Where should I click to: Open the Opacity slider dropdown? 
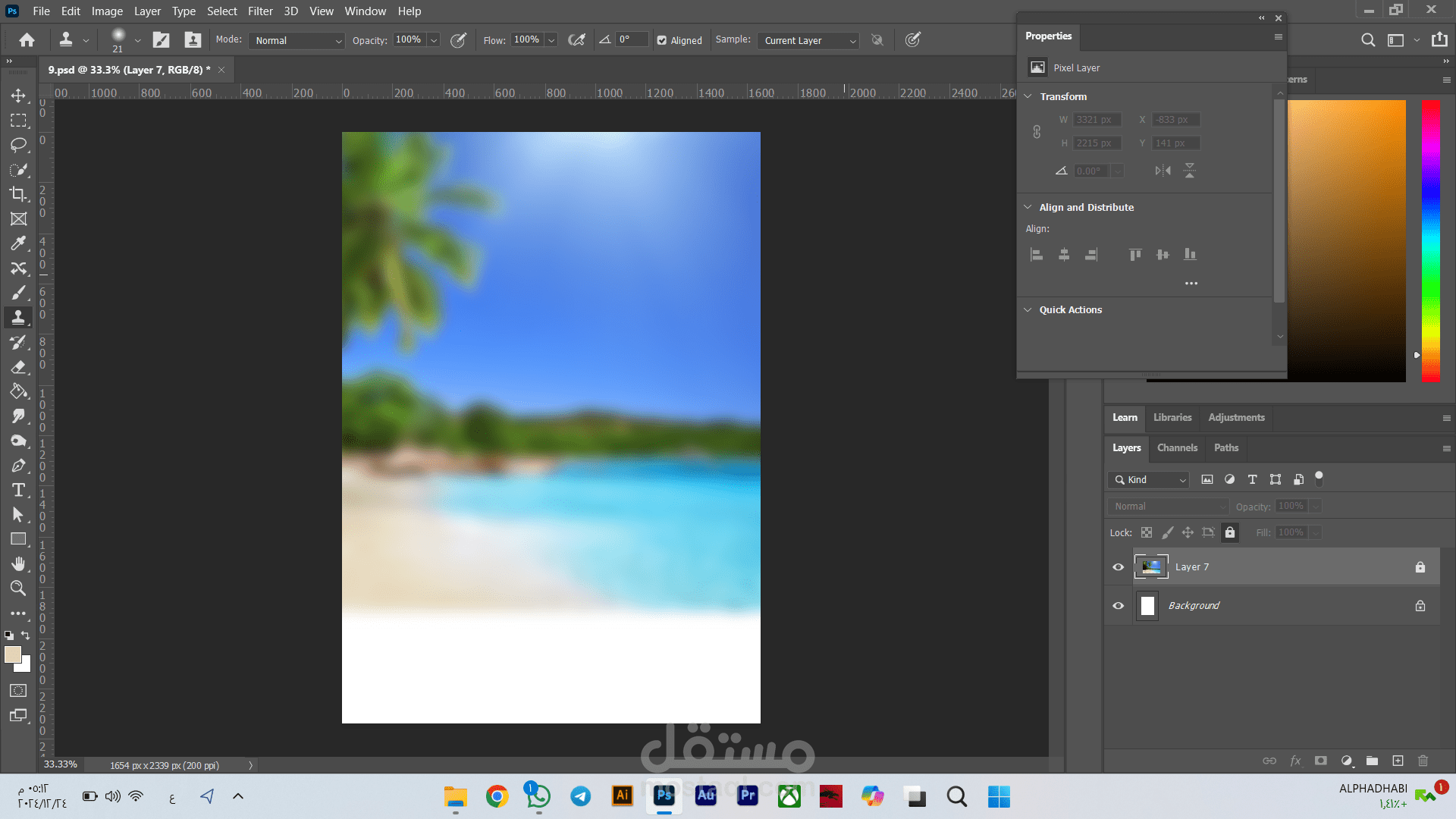click(434, 41)
